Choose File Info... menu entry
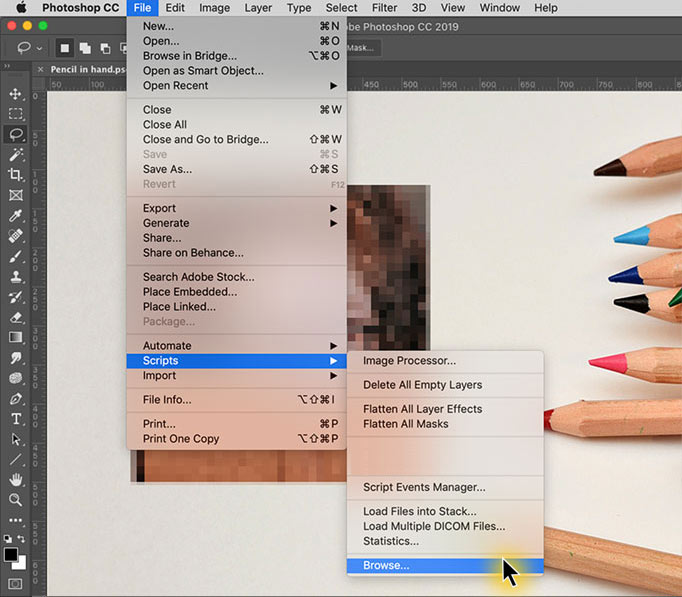The width and height of the screenshot is (682, 597). (x=237, y=400)
